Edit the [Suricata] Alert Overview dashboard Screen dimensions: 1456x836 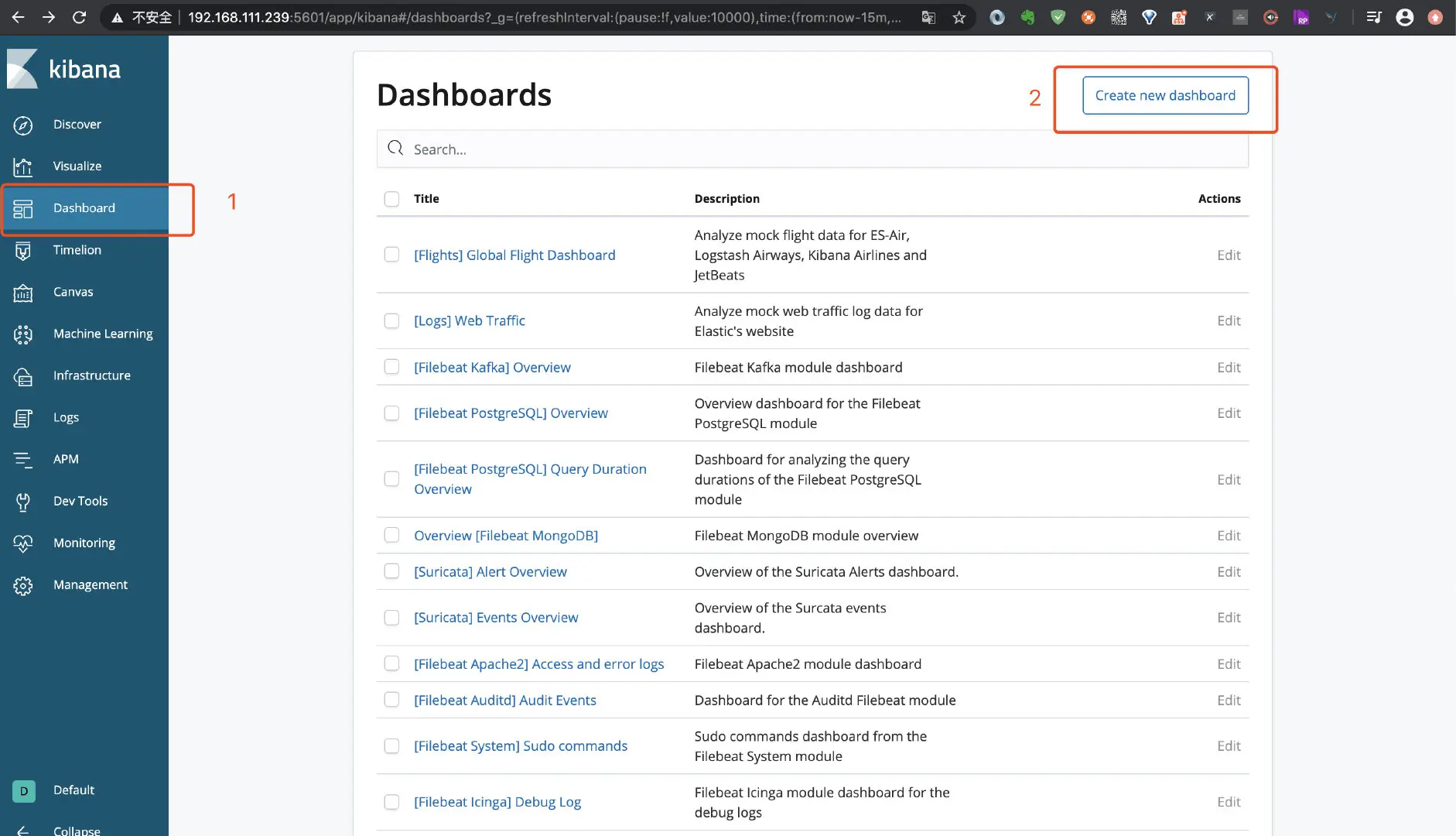(x=1229, y=571)
